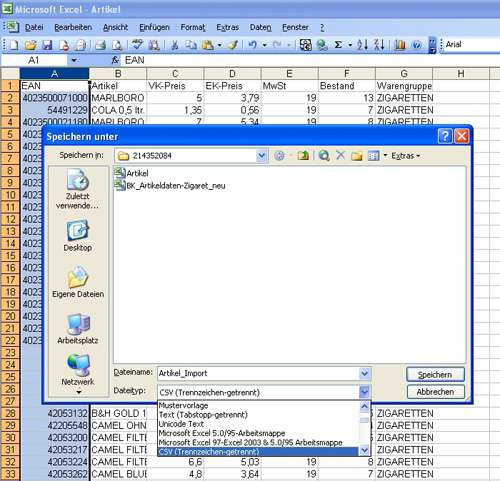Viewport: 500px width, 481px height.
Task: Expand the Speichern in folder dropdown
Action: [262, 156]
